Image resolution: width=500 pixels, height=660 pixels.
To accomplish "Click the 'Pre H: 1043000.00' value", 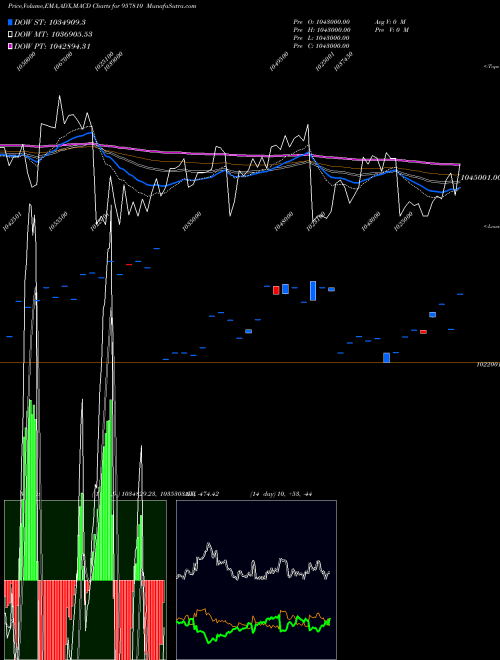I will pyautogui.click(x=322, y=30).
